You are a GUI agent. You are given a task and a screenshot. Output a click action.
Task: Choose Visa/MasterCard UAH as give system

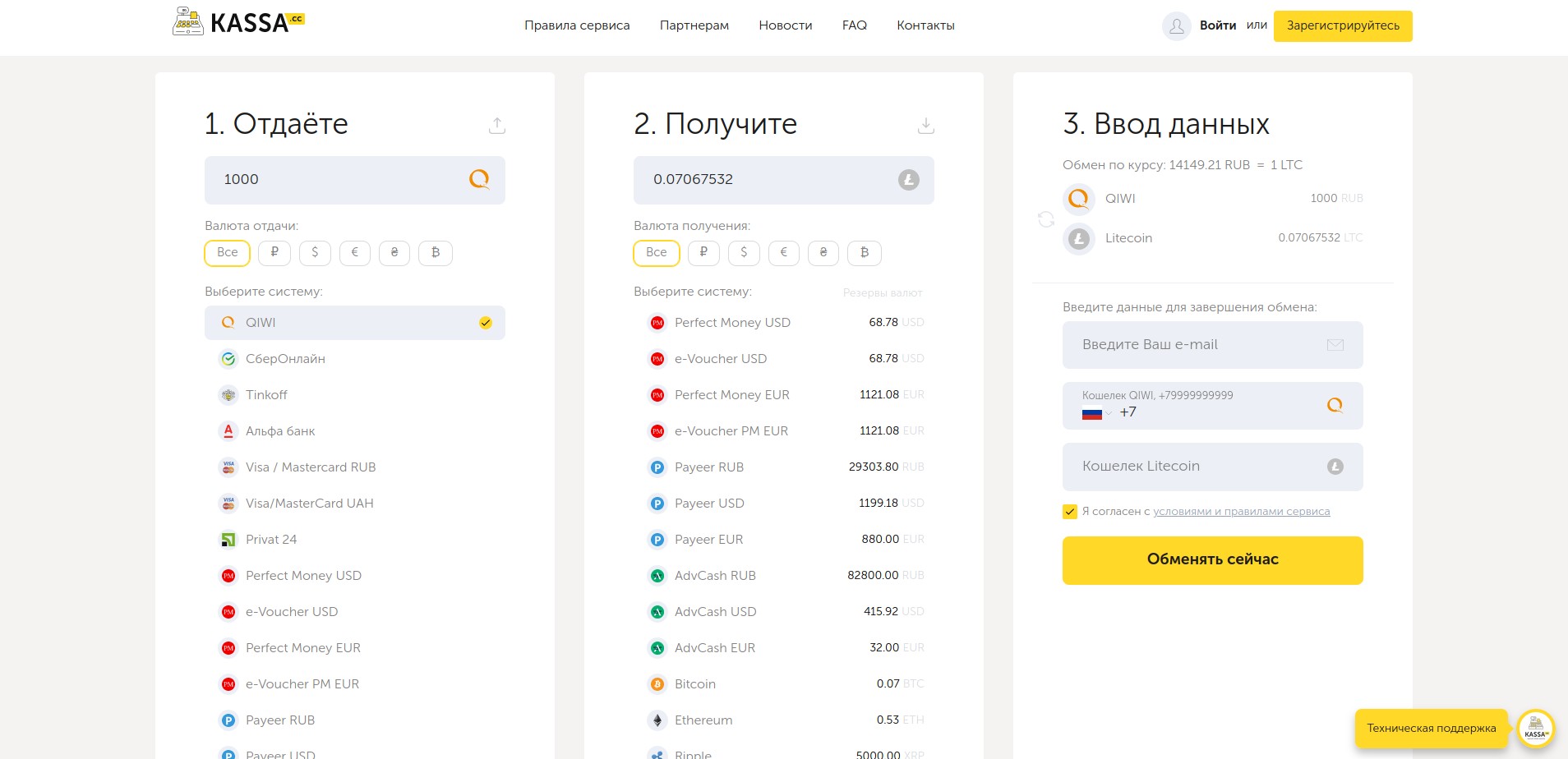click(x=355, y=504)
